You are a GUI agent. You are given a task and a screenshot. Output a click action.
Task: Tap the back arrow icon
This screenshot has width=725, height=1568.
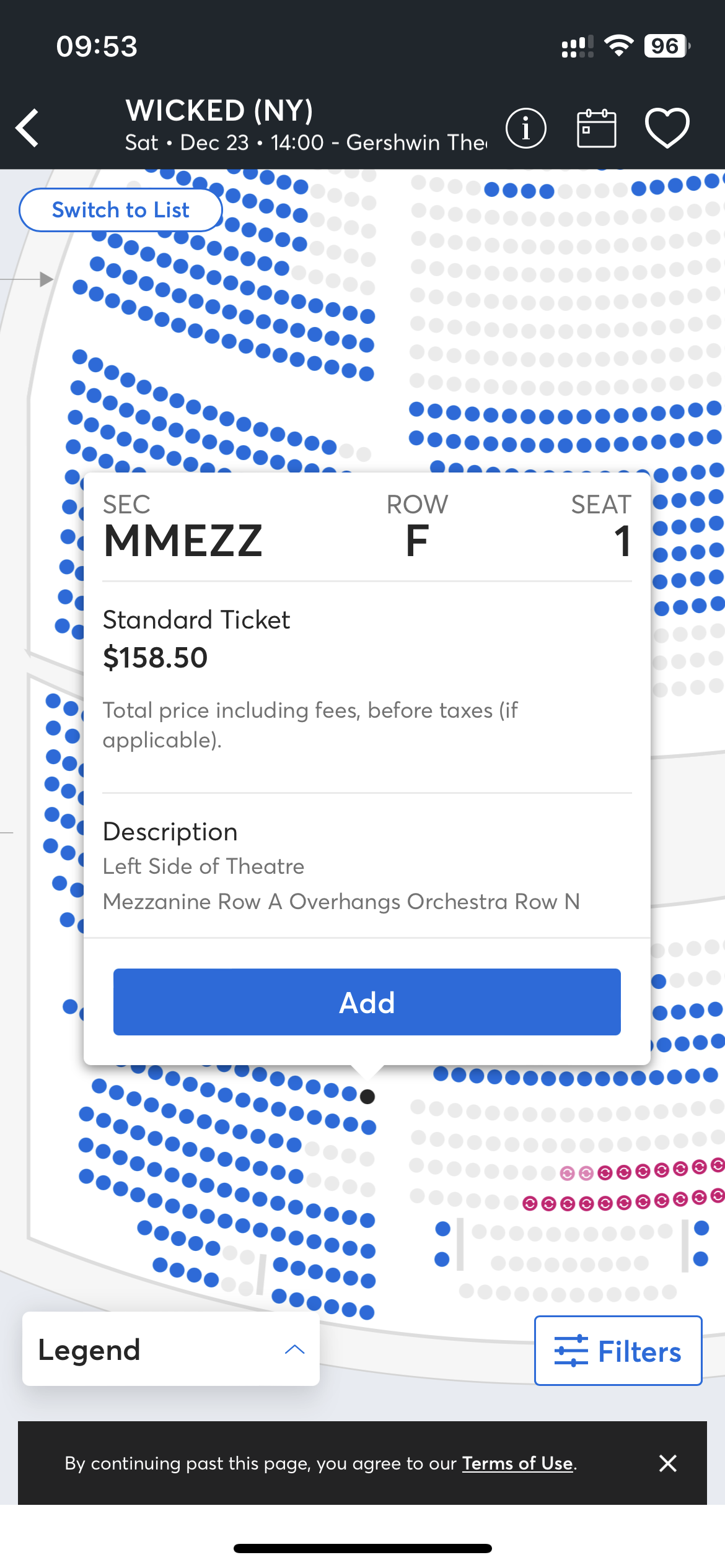click(28, 128)
